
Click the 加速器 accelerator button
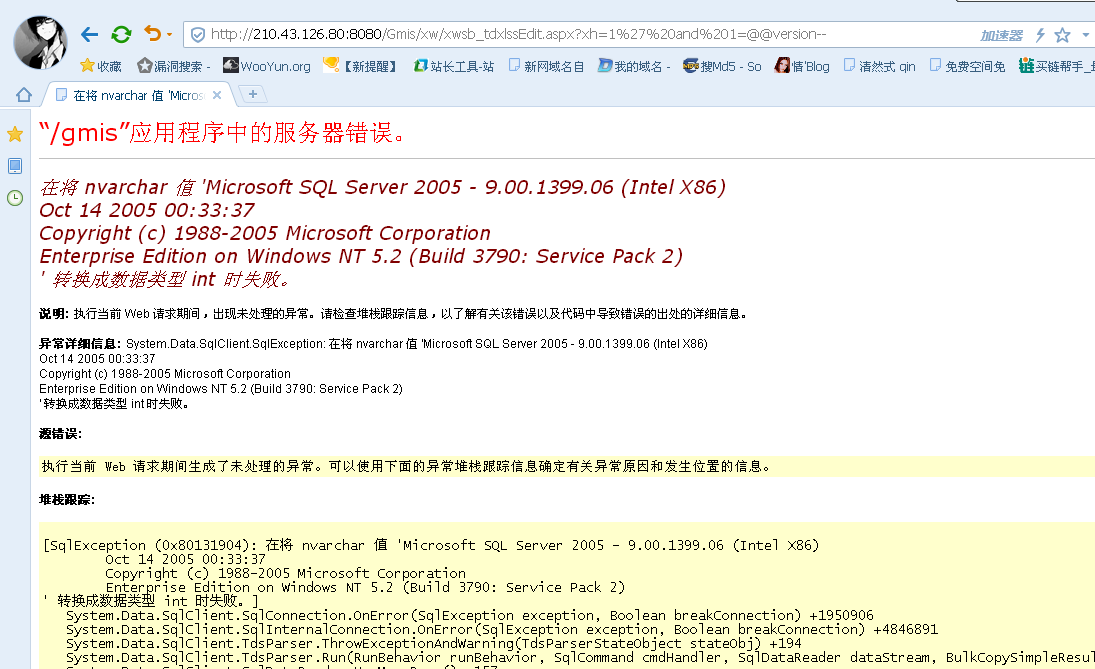(x=1001, y=35)
